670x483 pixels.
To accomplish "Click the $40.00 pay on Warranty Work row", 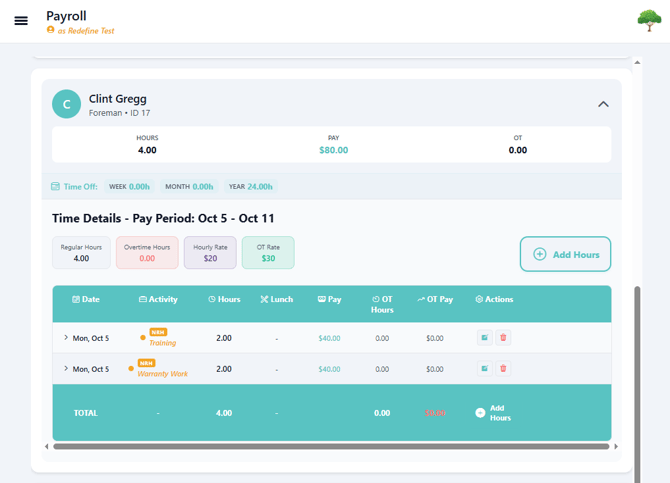I will pos(329,369).
